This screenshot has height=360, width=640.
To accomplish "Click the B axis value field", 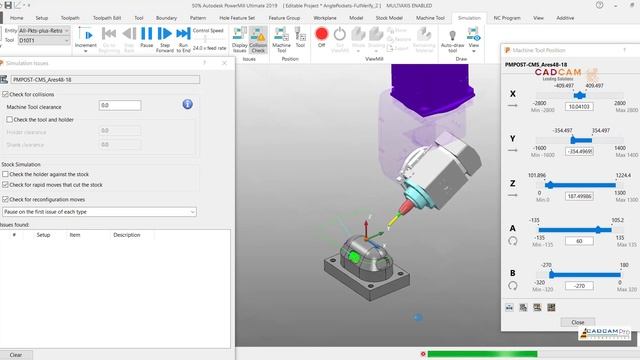I will coord(579,286).
